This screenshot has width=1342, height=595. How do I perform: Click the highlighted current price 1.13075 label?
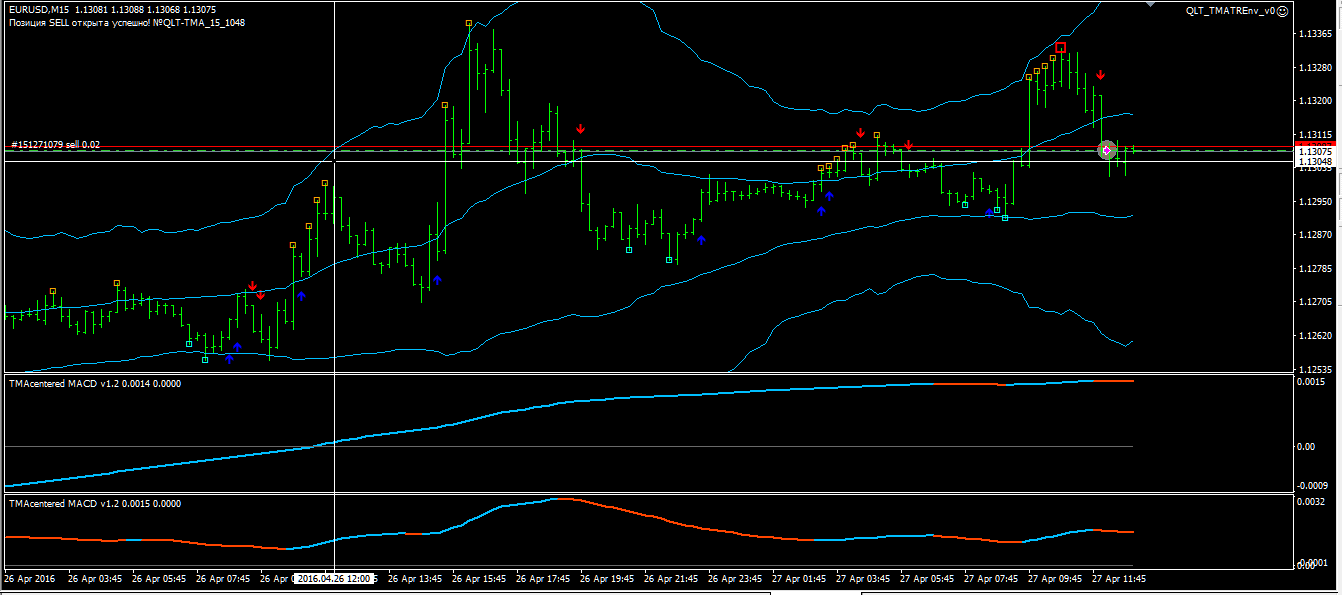(x=1315, y=152)
